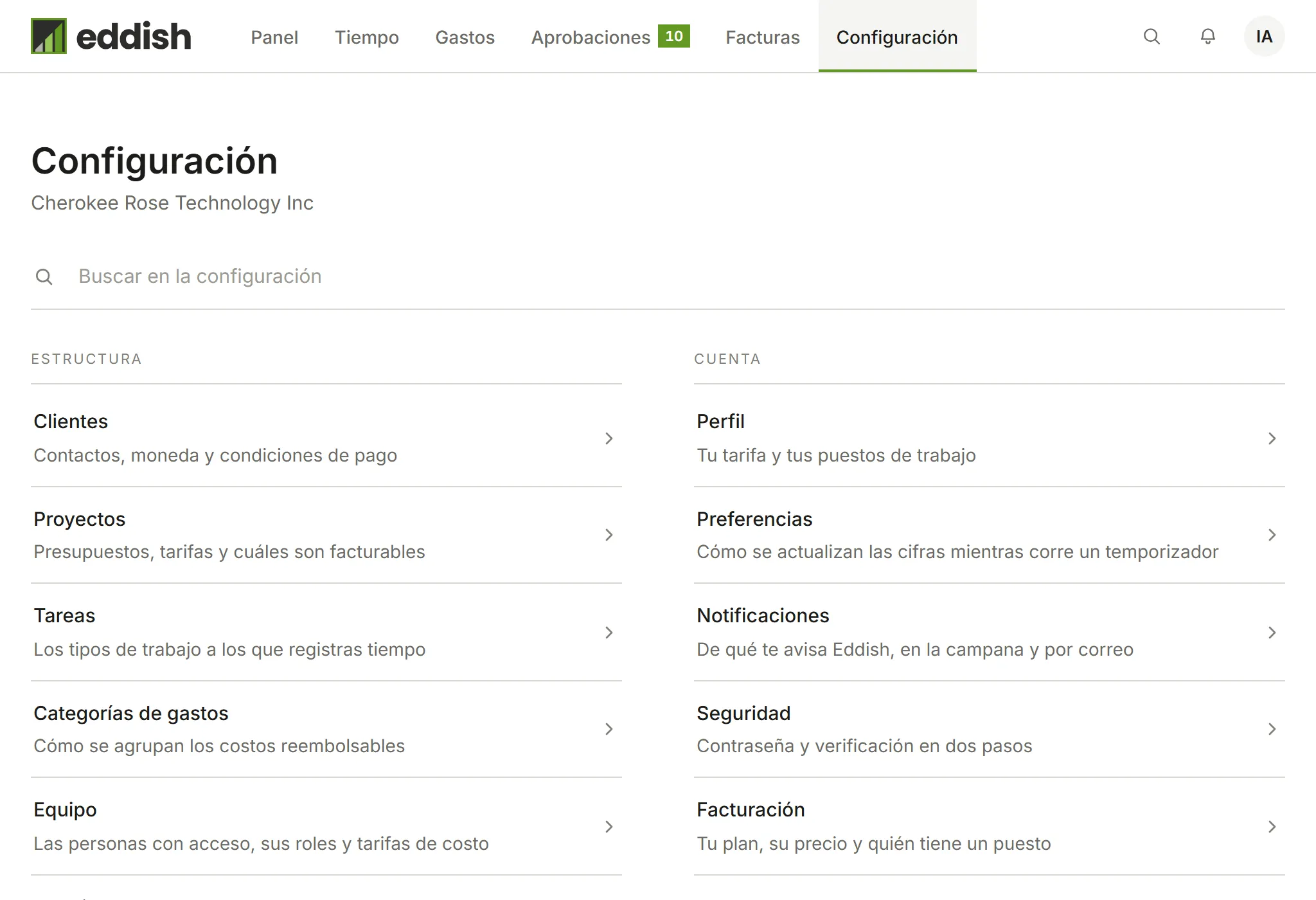Click the magnifier icon in settings search
This screenshot has width=1316, height=900.
pos(44,276)
